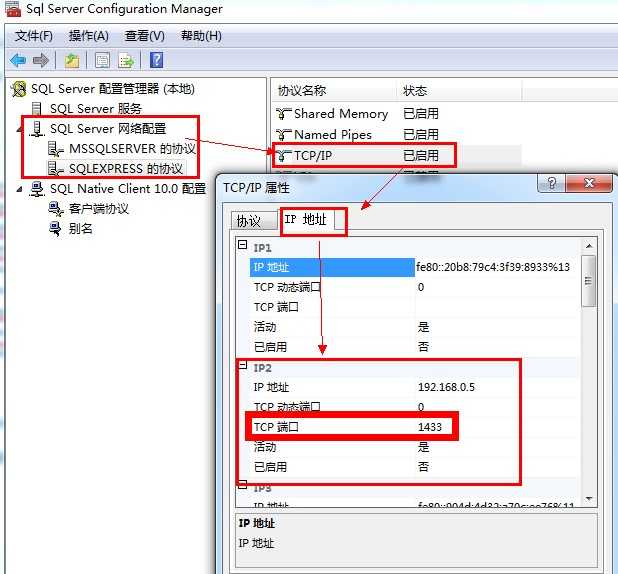Click the TCP/IP 已启用 status cell
Image resolution: width=618 pixels, height=574 pixels.
[x=421, y=156]
